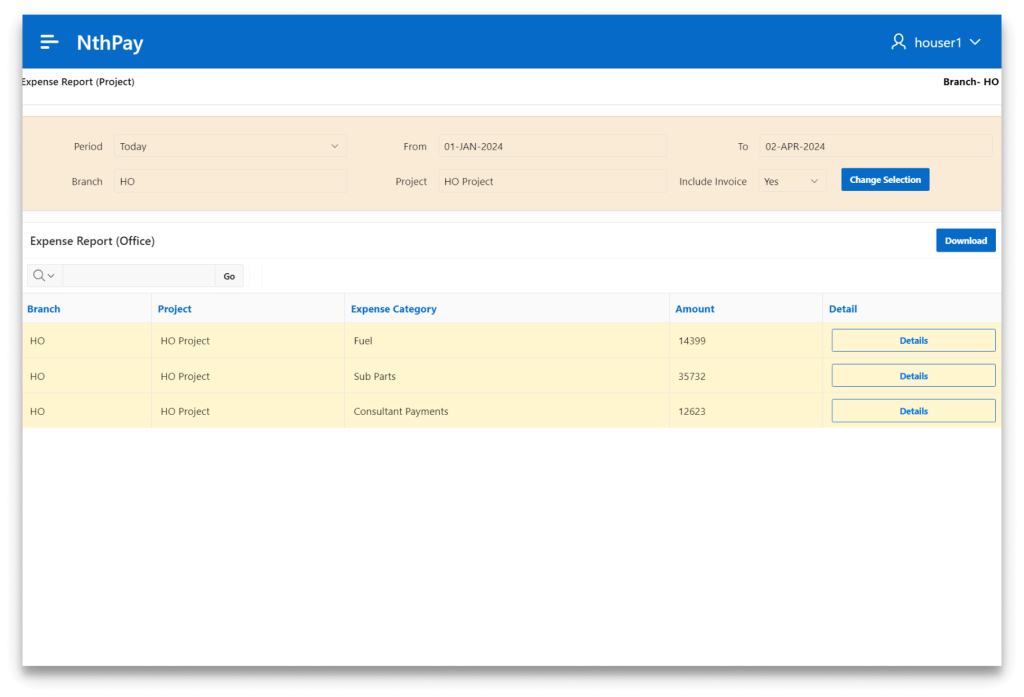Click the user profile icon

(x=898, y=42)
